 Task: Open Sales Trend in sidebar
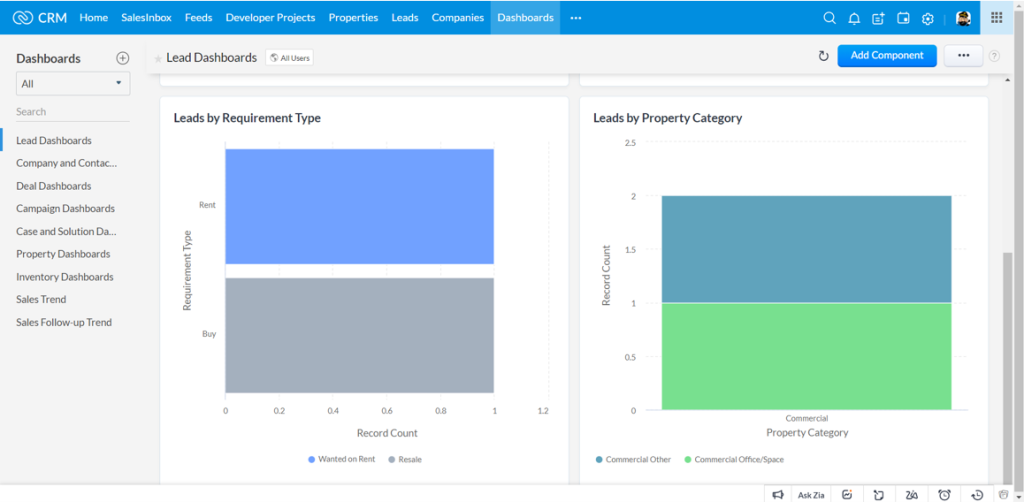[41, 300]
